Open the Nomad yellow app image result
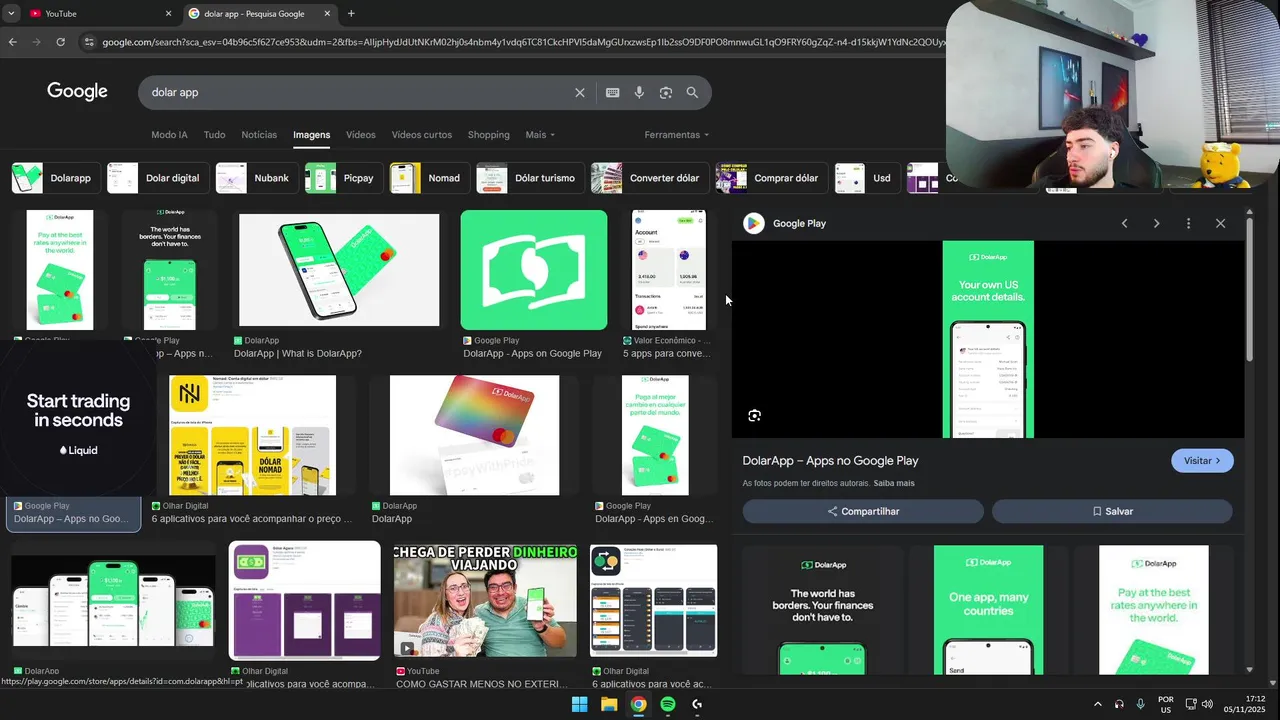Image resolution: width=1280 pixels, height=720 pixels. pos(252,435)
